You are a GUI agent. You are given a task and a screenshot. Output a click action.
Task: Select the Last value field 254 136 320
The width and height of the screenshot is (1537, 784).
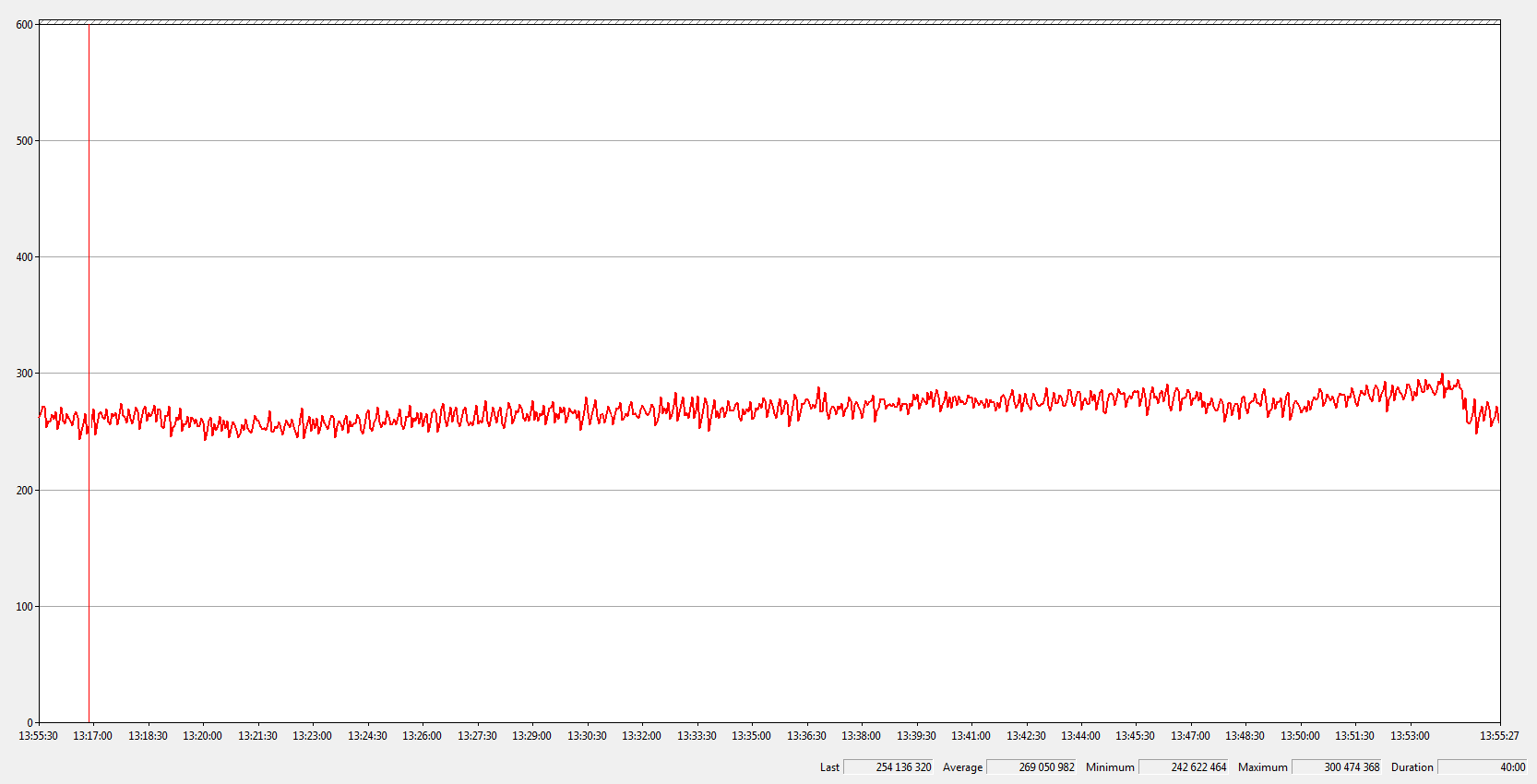[x=888, y=766]
